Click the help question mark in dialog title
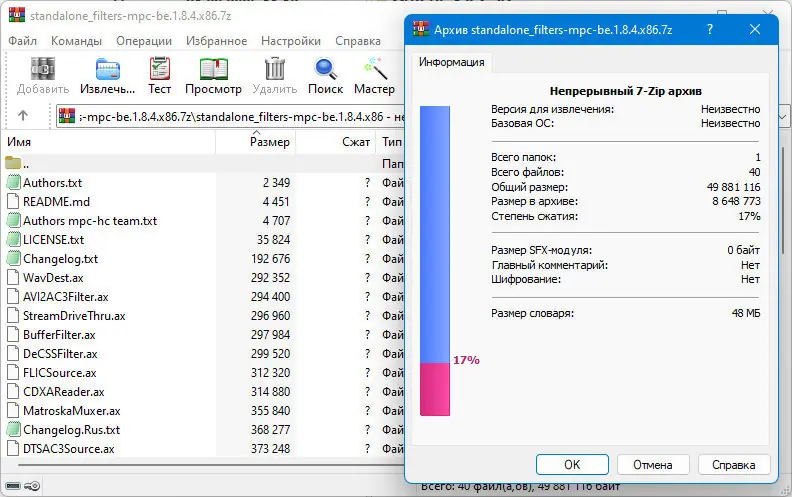The image size is (792, 497). 710,29
